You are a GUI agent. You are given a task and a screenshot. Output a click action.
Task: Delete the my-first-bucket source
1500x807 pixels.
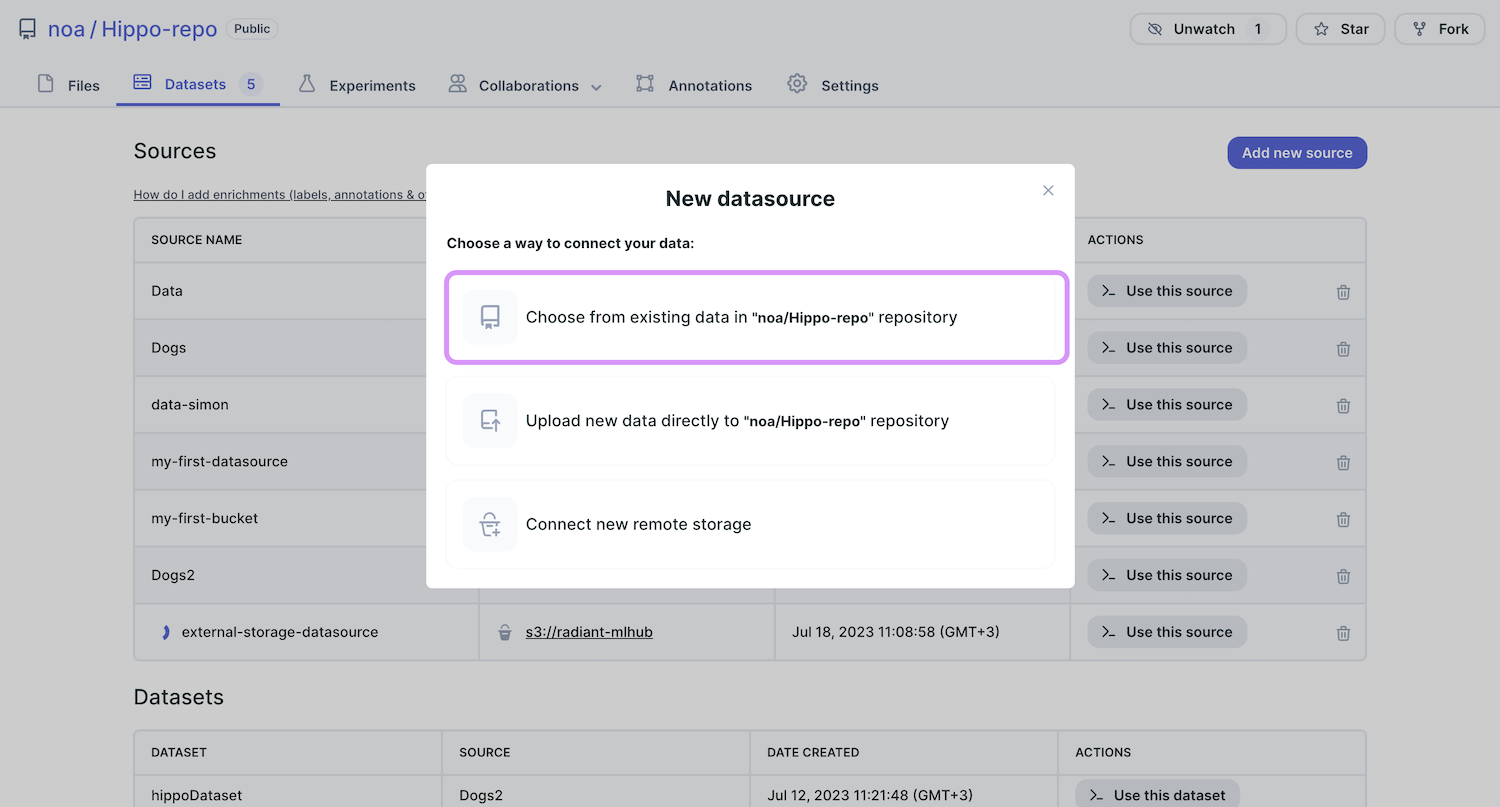tap(1343, 519)
